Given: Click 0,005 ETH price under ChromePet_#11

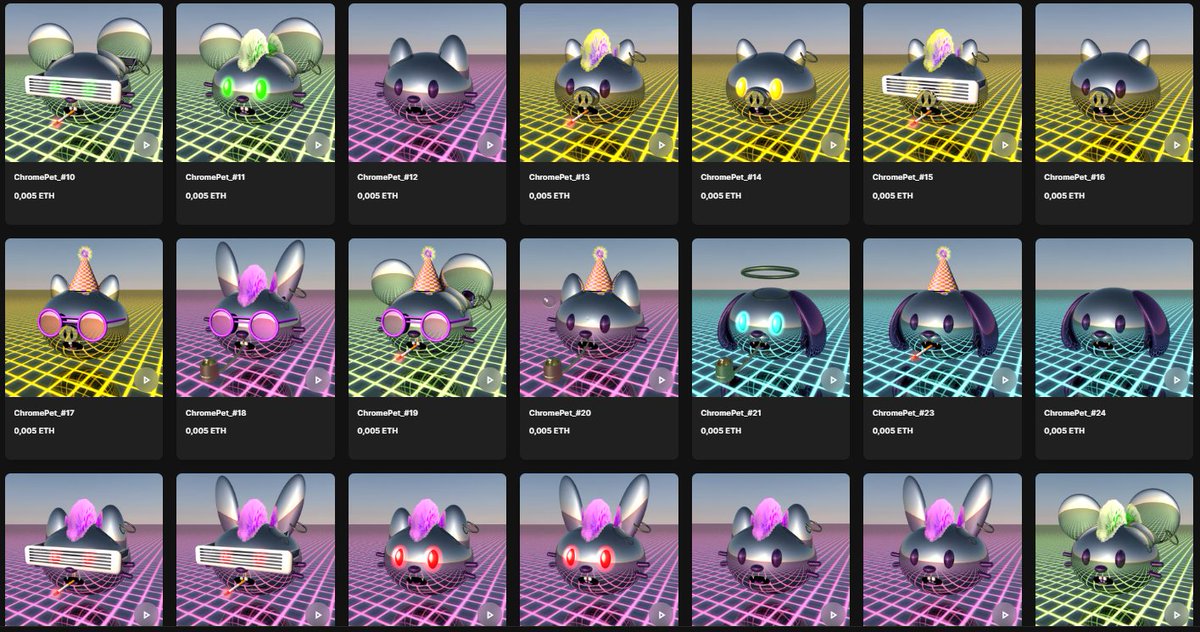Looking at the screenshot, I should click(x=206, y=196).
